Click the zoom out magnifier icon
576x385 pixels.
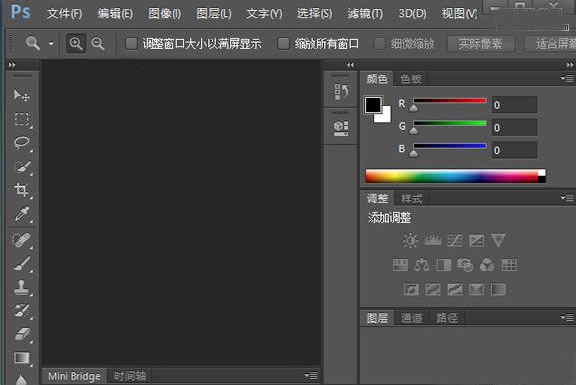click(98, 43)
